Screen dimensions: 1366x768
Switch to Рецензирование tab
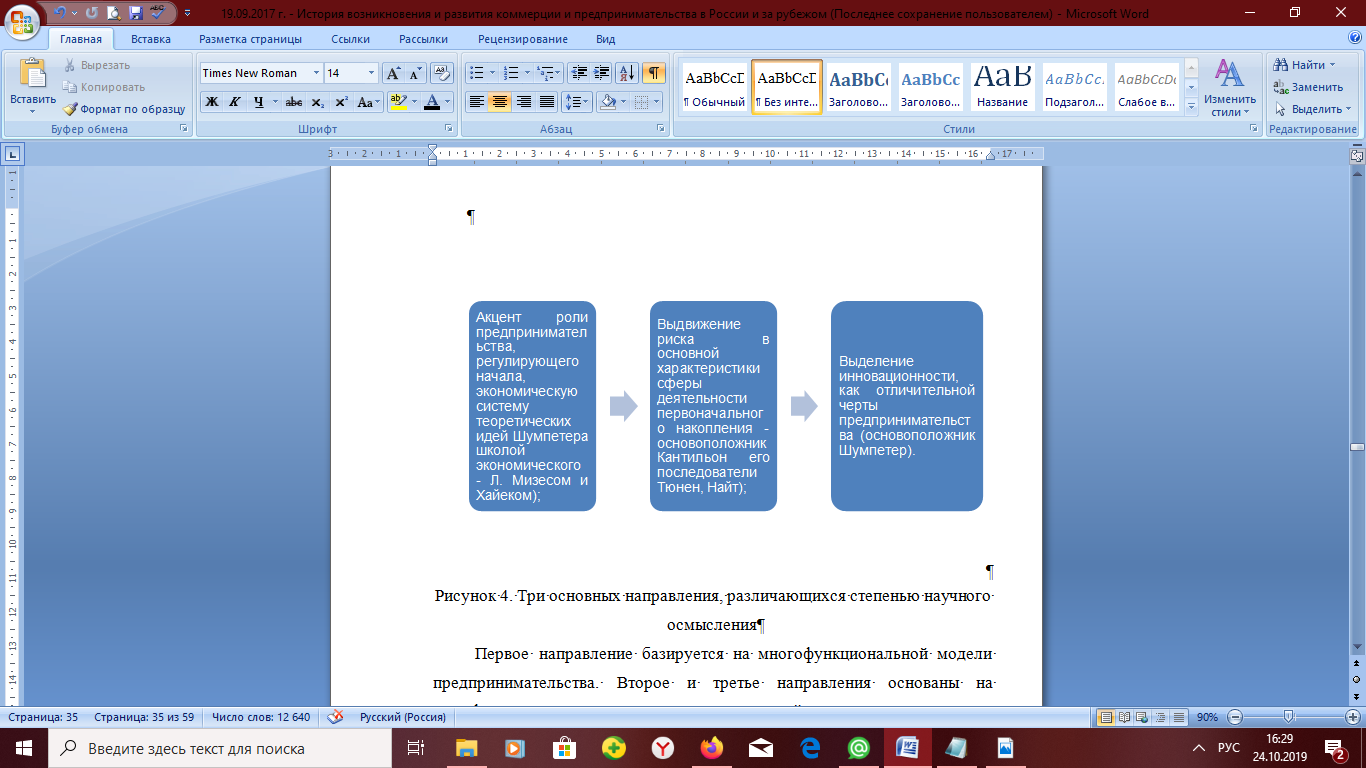click(x=522, y=39)
